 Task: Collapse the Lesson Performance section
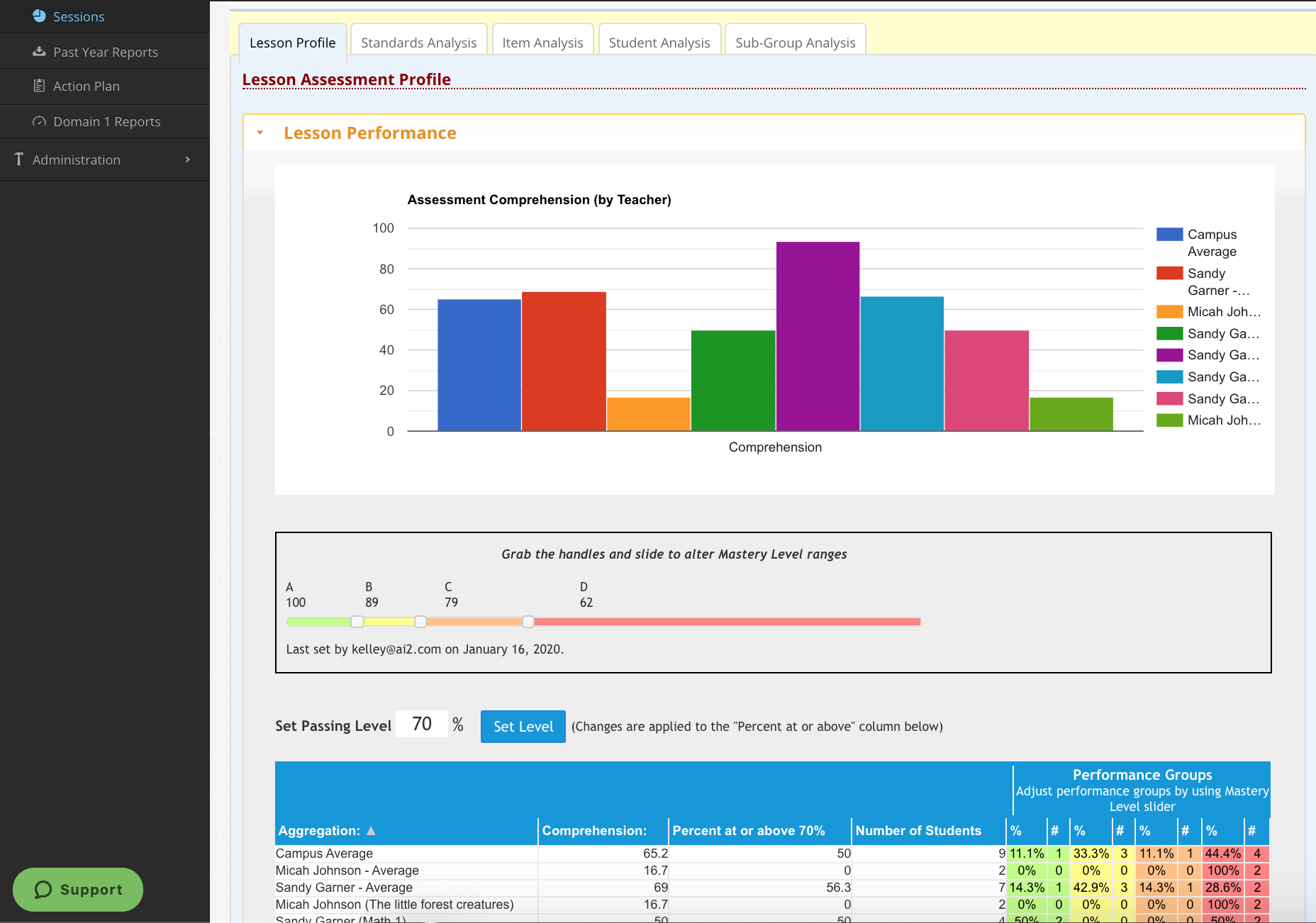click(260, 133)
